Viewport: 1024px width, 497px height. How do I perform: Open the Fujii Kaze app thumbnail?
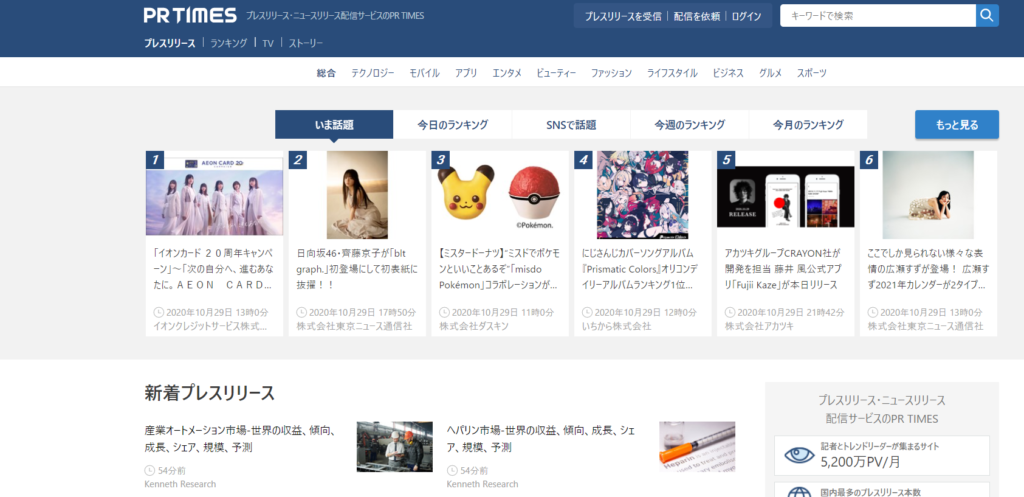(x=786, y=197)
